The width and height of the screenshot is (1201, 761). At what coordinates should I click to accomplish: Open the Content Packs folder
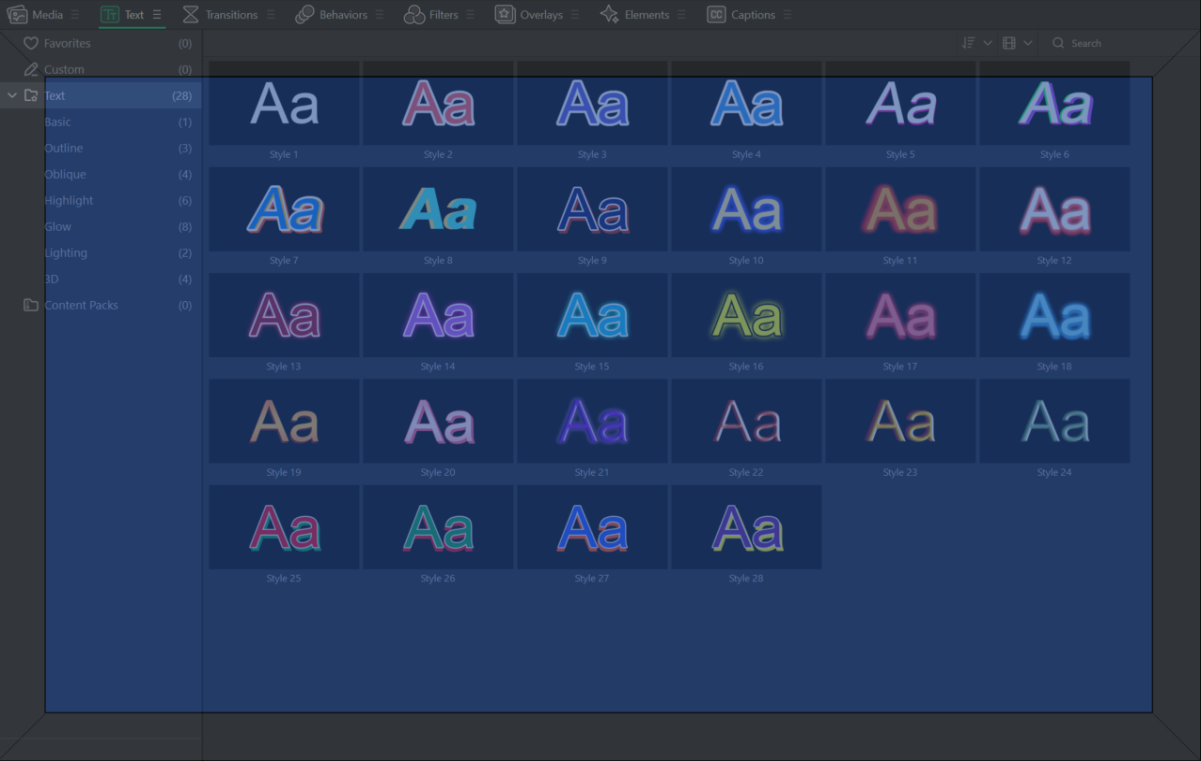click(x=80, y=305)
